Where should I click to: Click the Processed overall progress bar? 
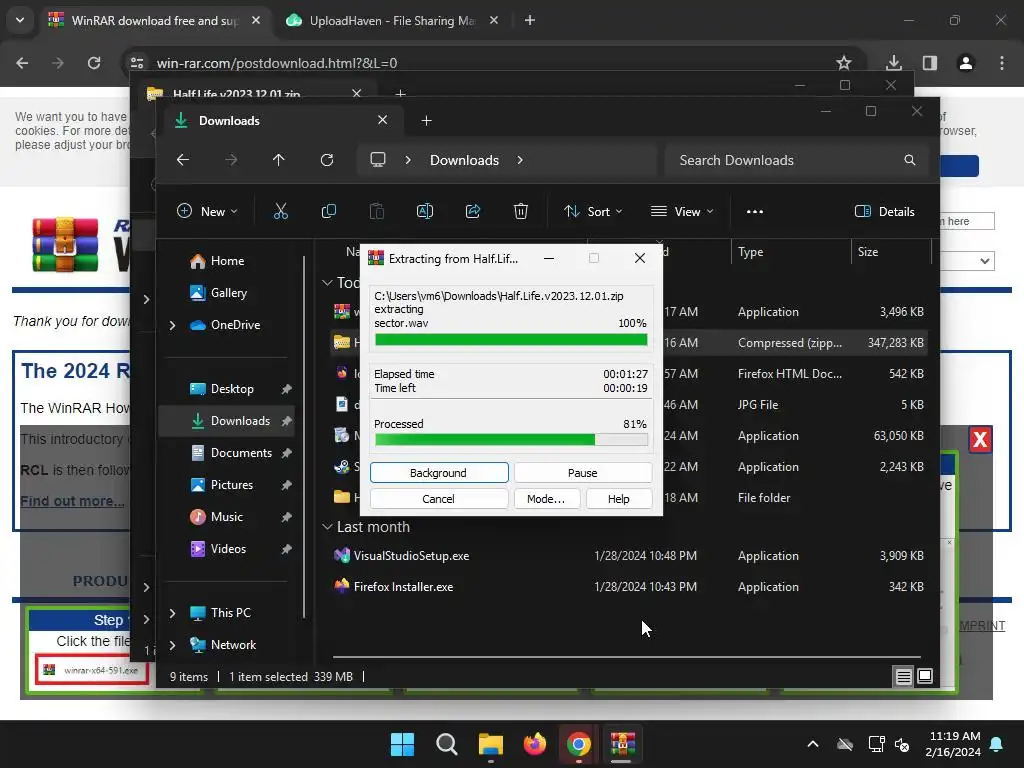511,440
